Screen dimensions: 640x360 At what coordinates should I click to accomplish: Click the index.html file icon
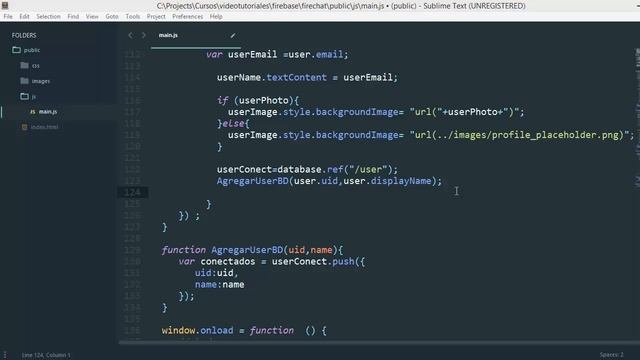(24, 127)
